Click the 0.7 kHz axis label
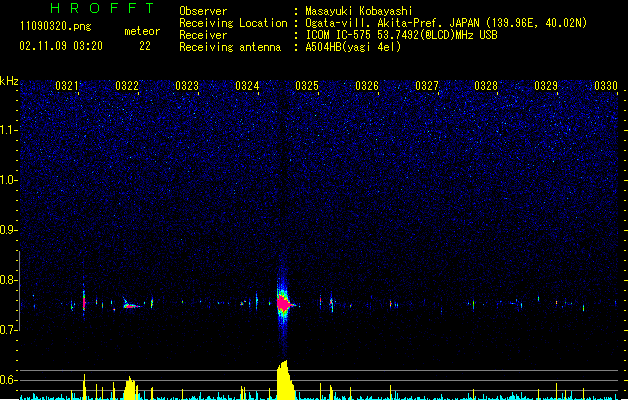Viewport: 629px width, 400px height. [x=8, y=330]
